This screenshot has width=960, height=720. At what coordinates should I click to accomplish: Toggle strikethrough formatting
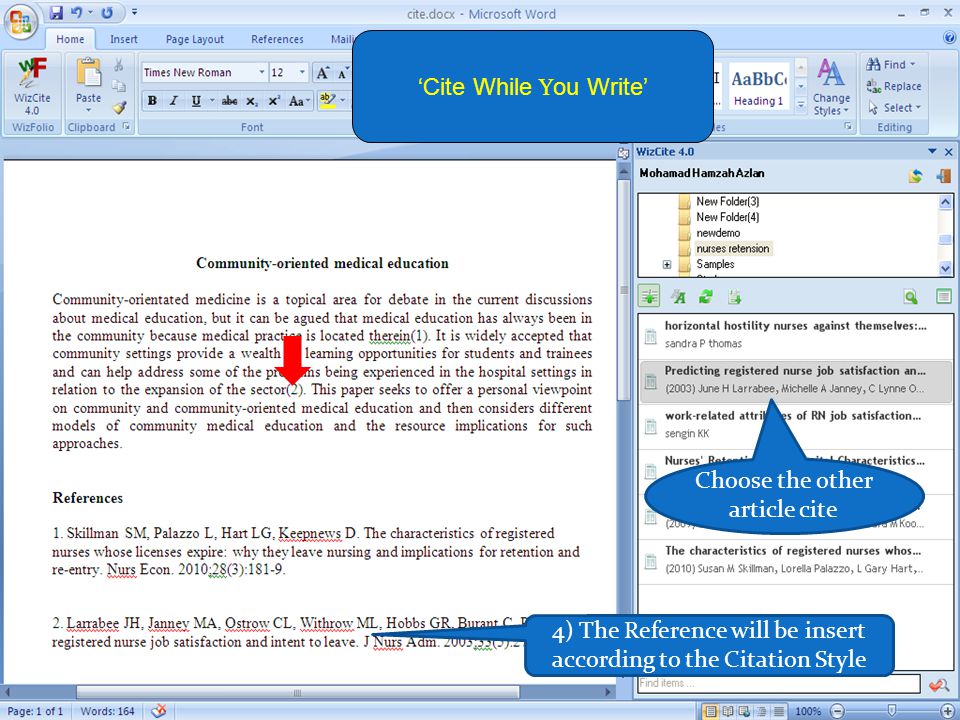coord(230,101)
